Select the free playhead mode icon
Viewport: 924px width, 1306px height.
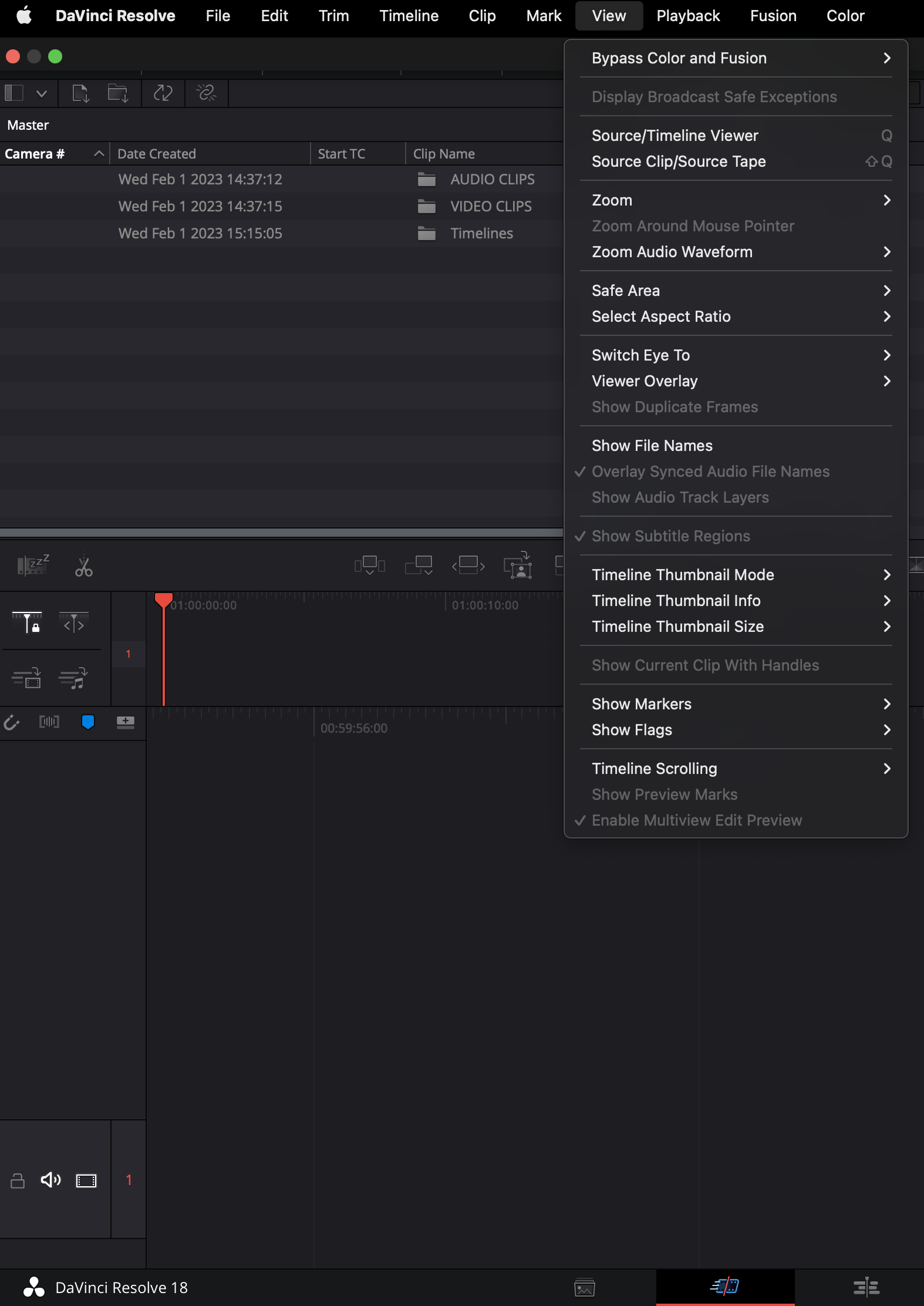coord(74,622)
